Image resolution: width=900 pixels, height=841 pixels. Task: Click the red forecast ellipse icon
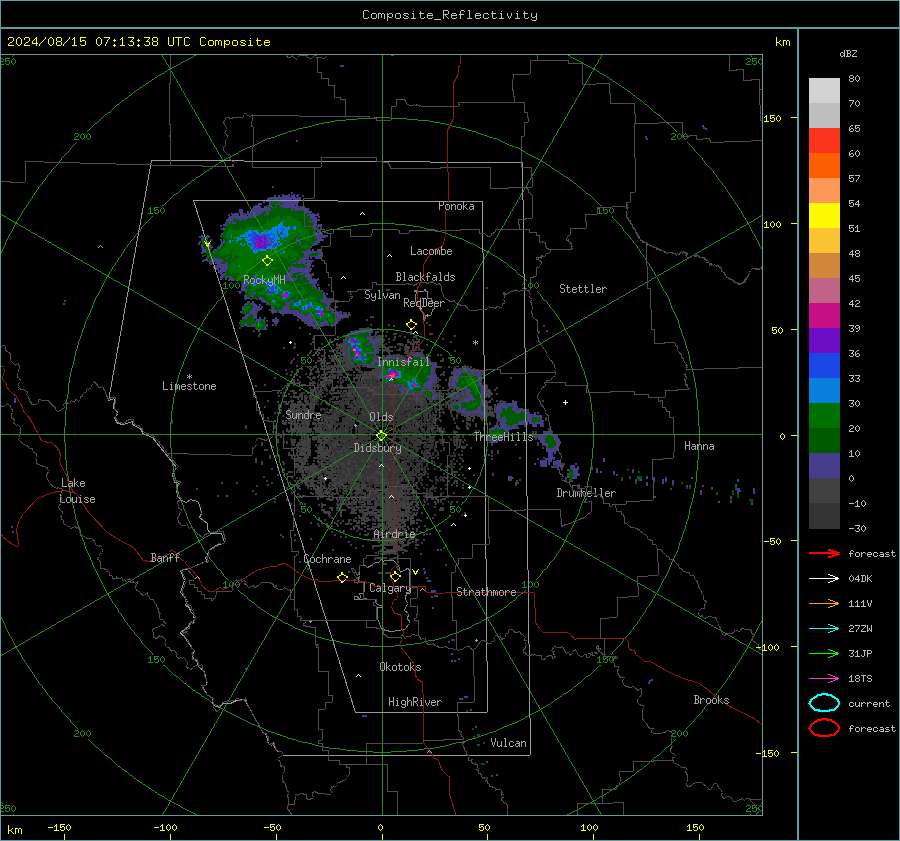click(x=824, y=728)
